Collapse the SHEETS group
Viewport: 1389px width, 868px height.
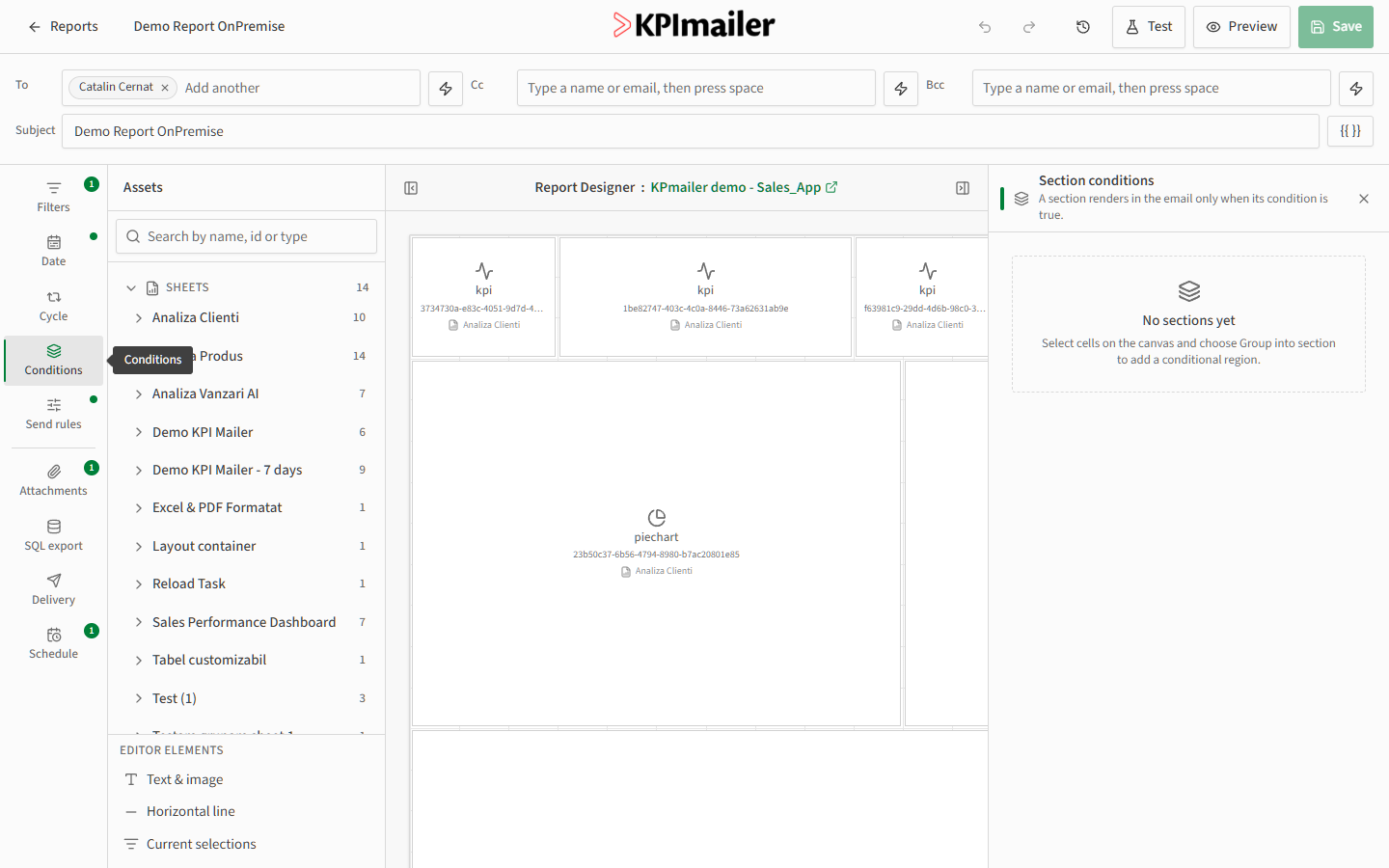point(131,287)
